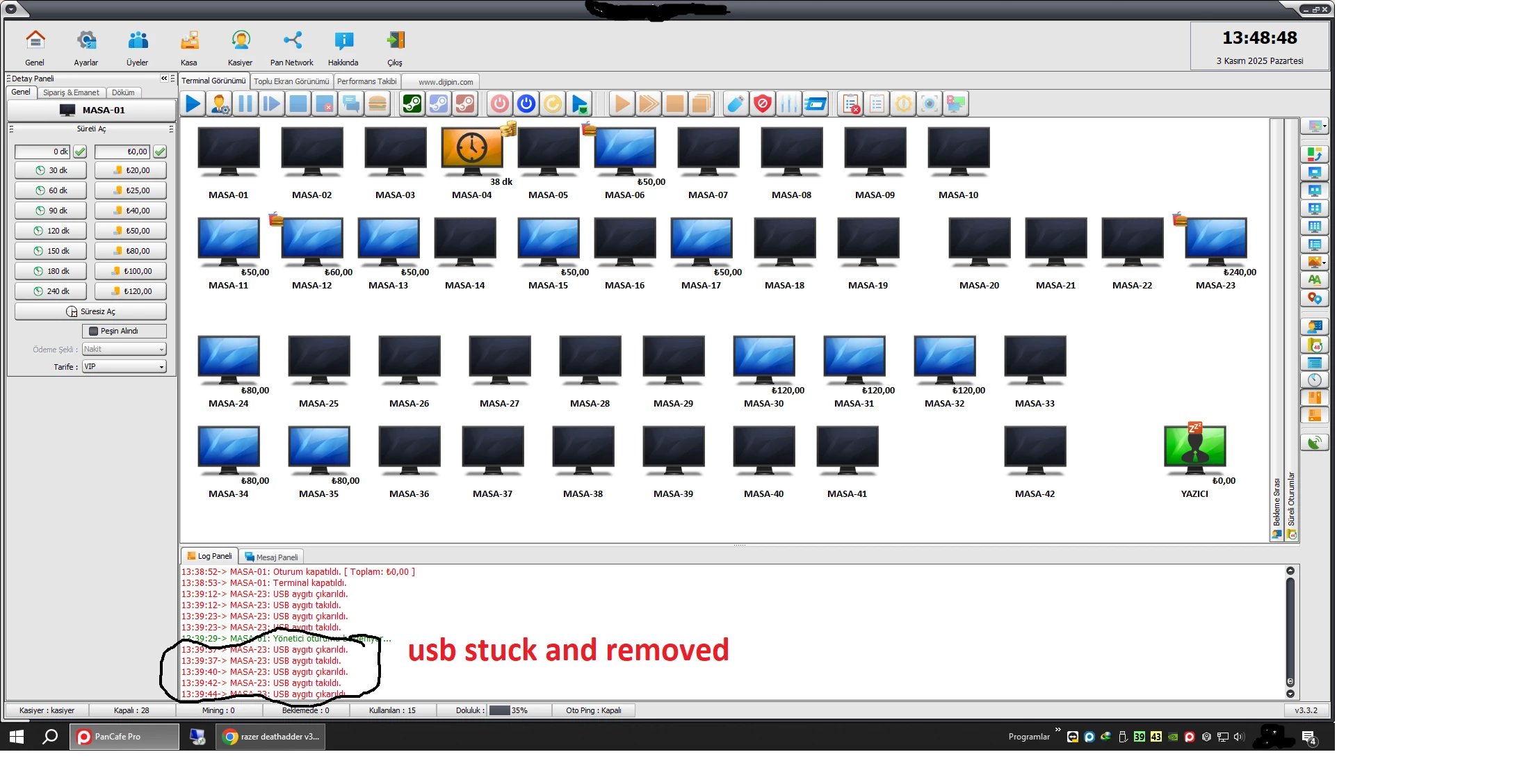Open the Mesaj Paneli tab
Screen dimensions: 1524x784
coord(272,557)
